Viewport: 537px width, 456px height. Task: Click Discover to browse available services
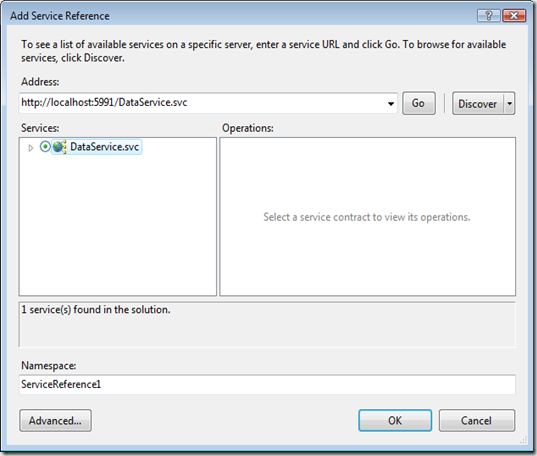tap(478, 103)
